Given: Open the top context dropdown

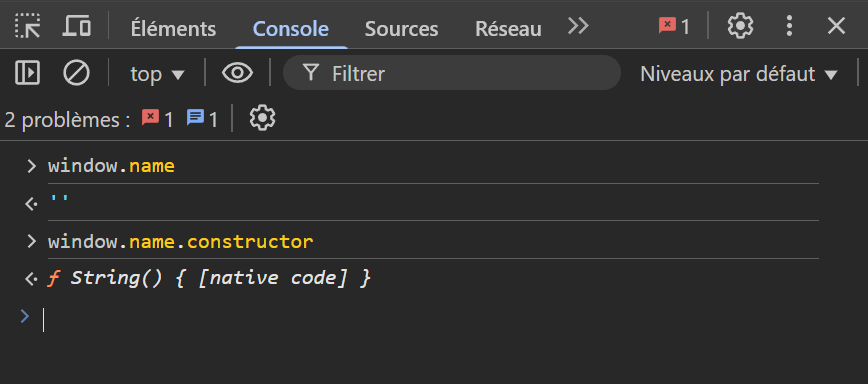Looking at the screenshot, I should pos(157,74).
